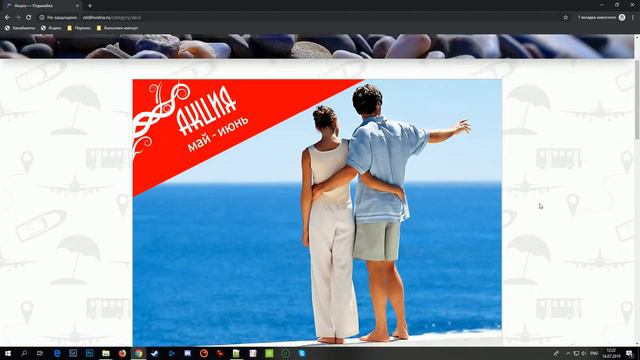Open the Windows Start menu

[x=7, y=353]
